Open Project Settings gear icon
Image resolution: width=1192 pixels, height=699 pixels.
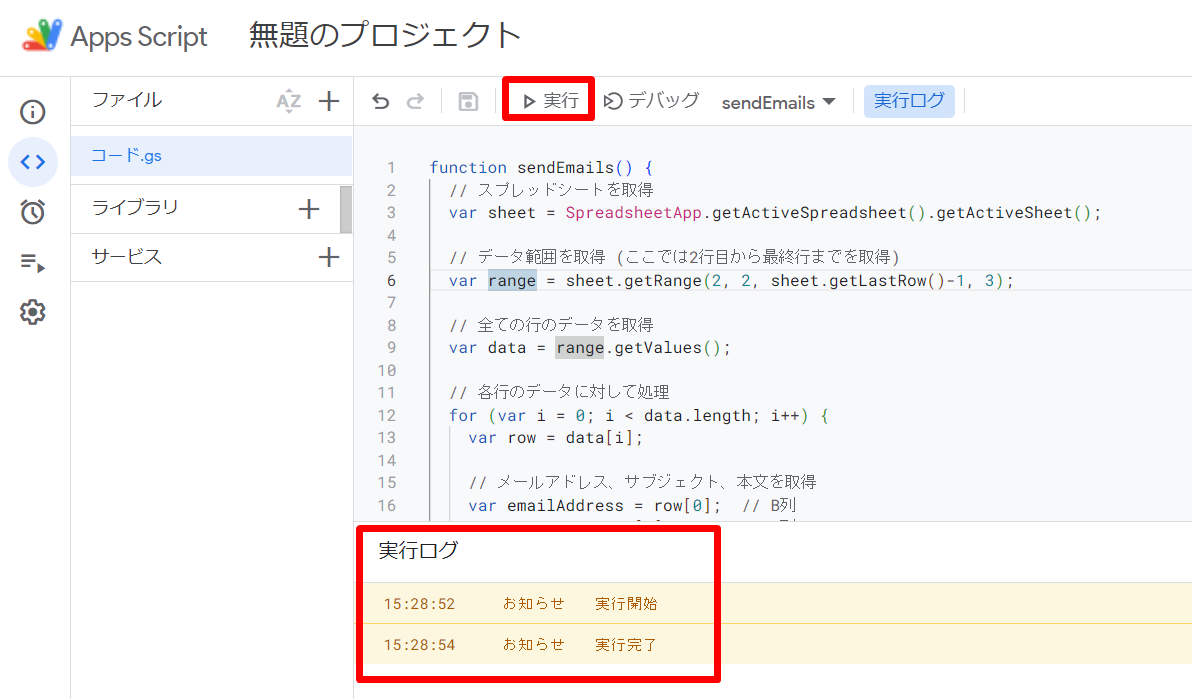(33, 312)
